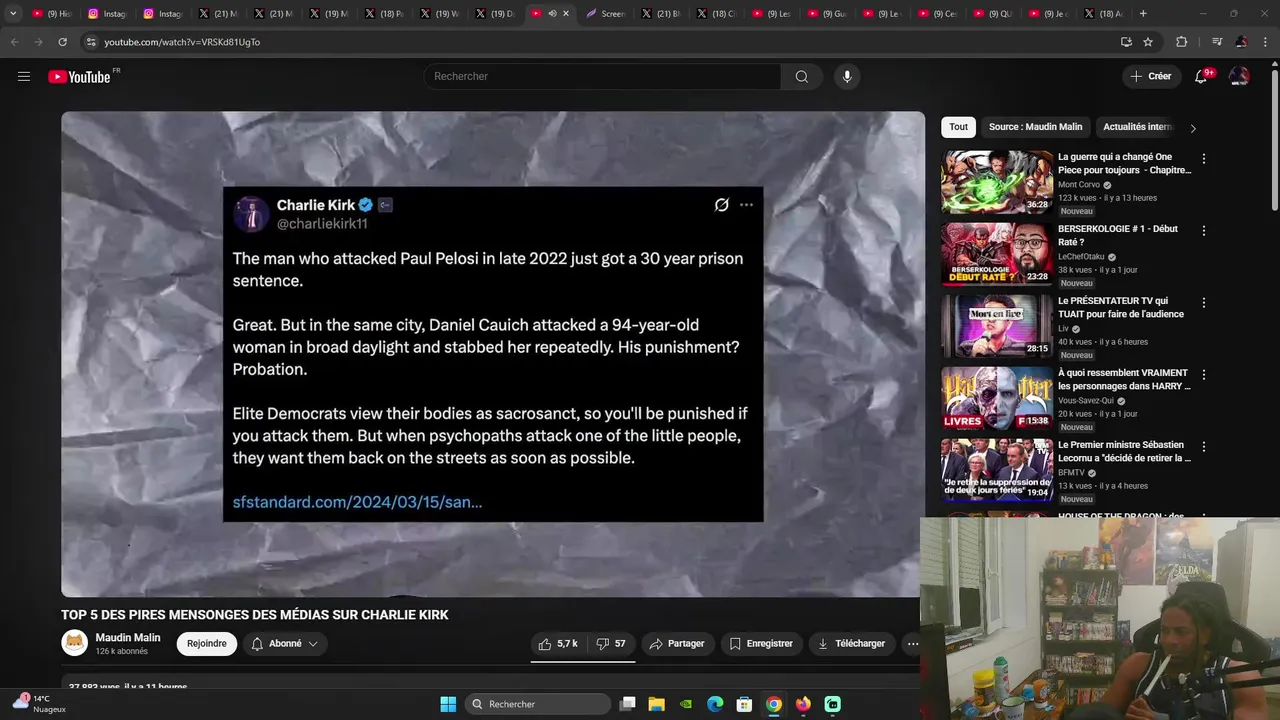The height and width of the screenshot is (720, 1280).
Task: Click Le PRÉSENTATEUR TV video title
Action: pyautogui.click(x=1121, y=307)
